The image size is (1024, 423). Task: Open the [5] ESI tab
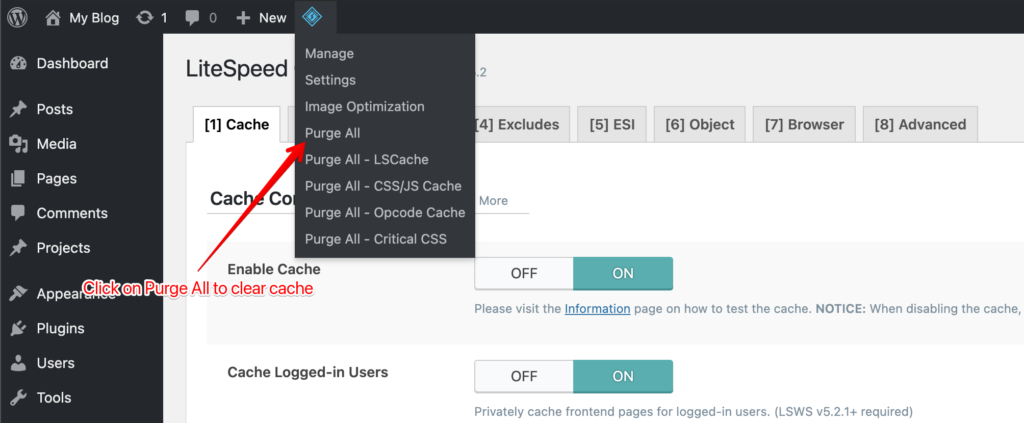point(612,125)
